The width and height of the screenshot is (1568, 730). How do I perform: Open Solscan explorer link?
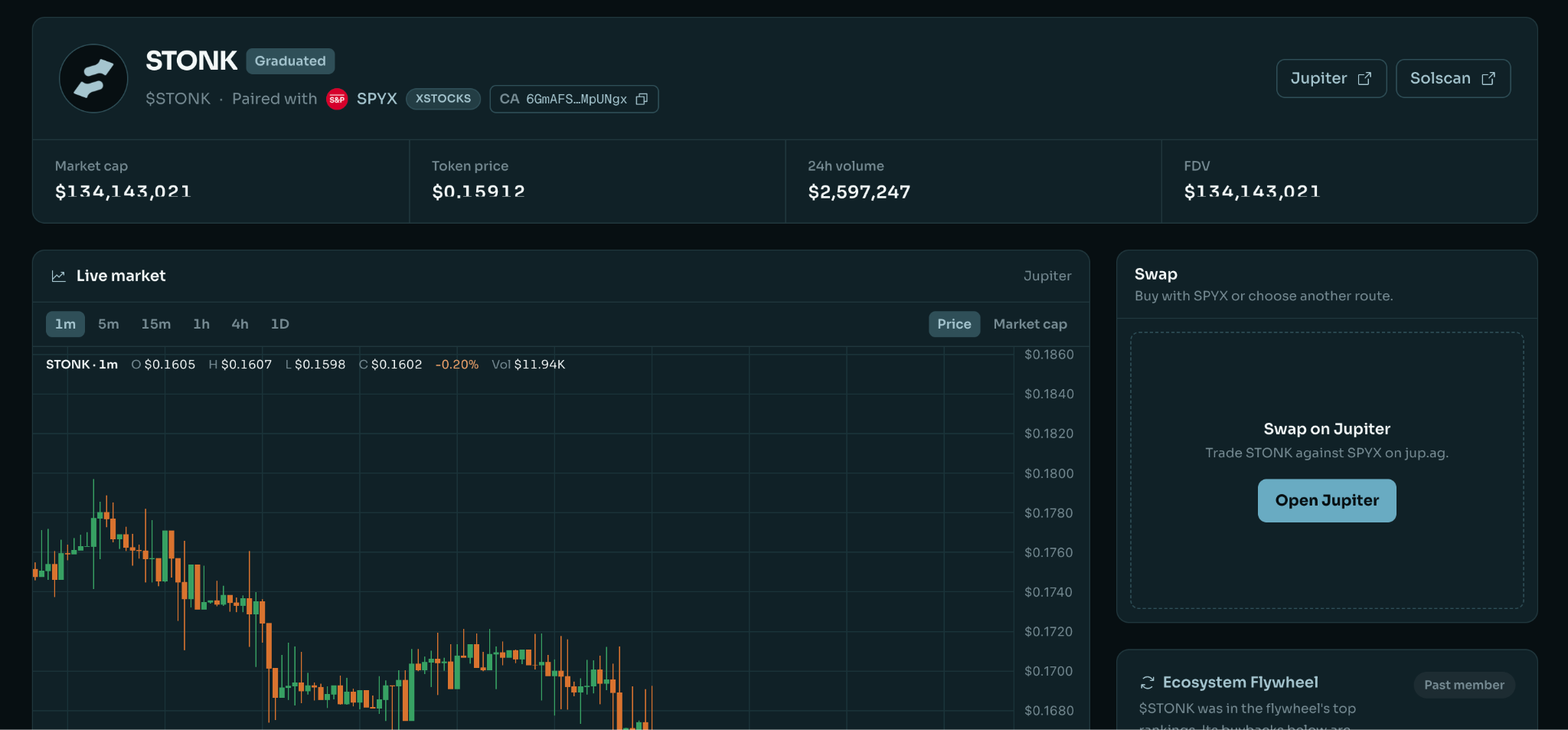click(1453, 78)
